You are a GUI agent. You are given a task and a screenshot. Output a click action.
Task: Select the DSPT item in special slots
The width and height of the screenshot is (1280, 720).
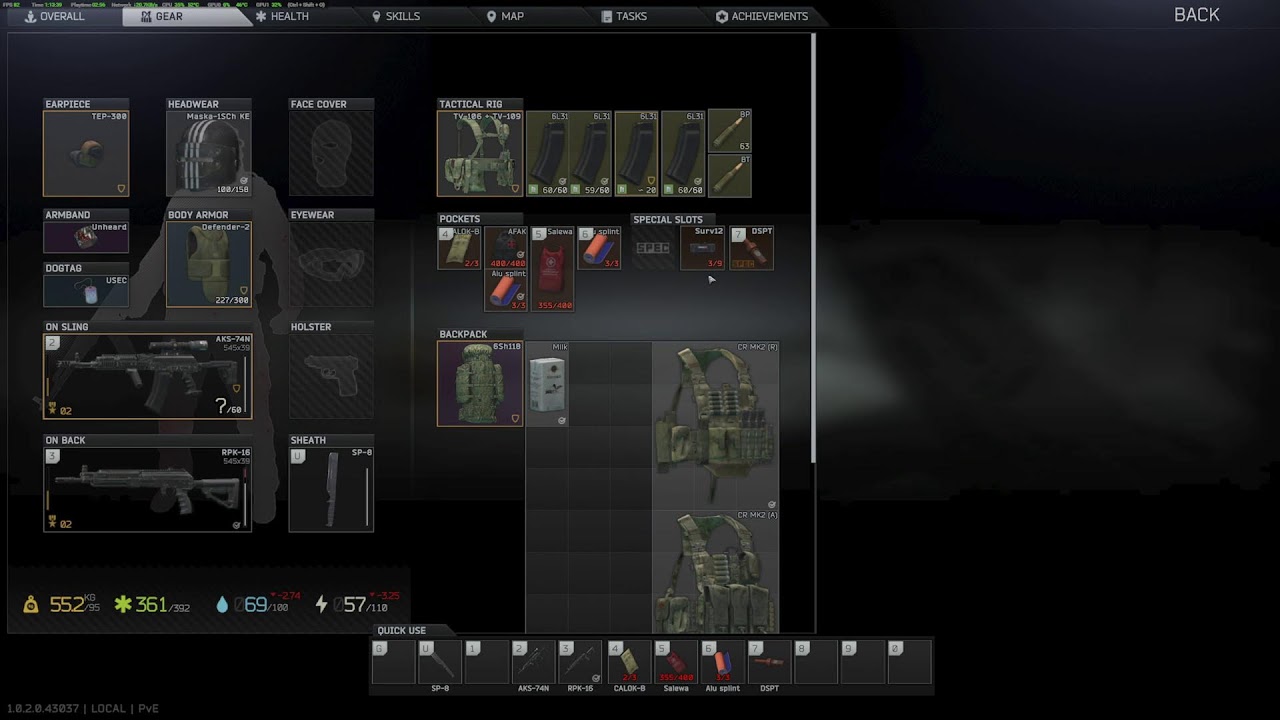(751, 248)
